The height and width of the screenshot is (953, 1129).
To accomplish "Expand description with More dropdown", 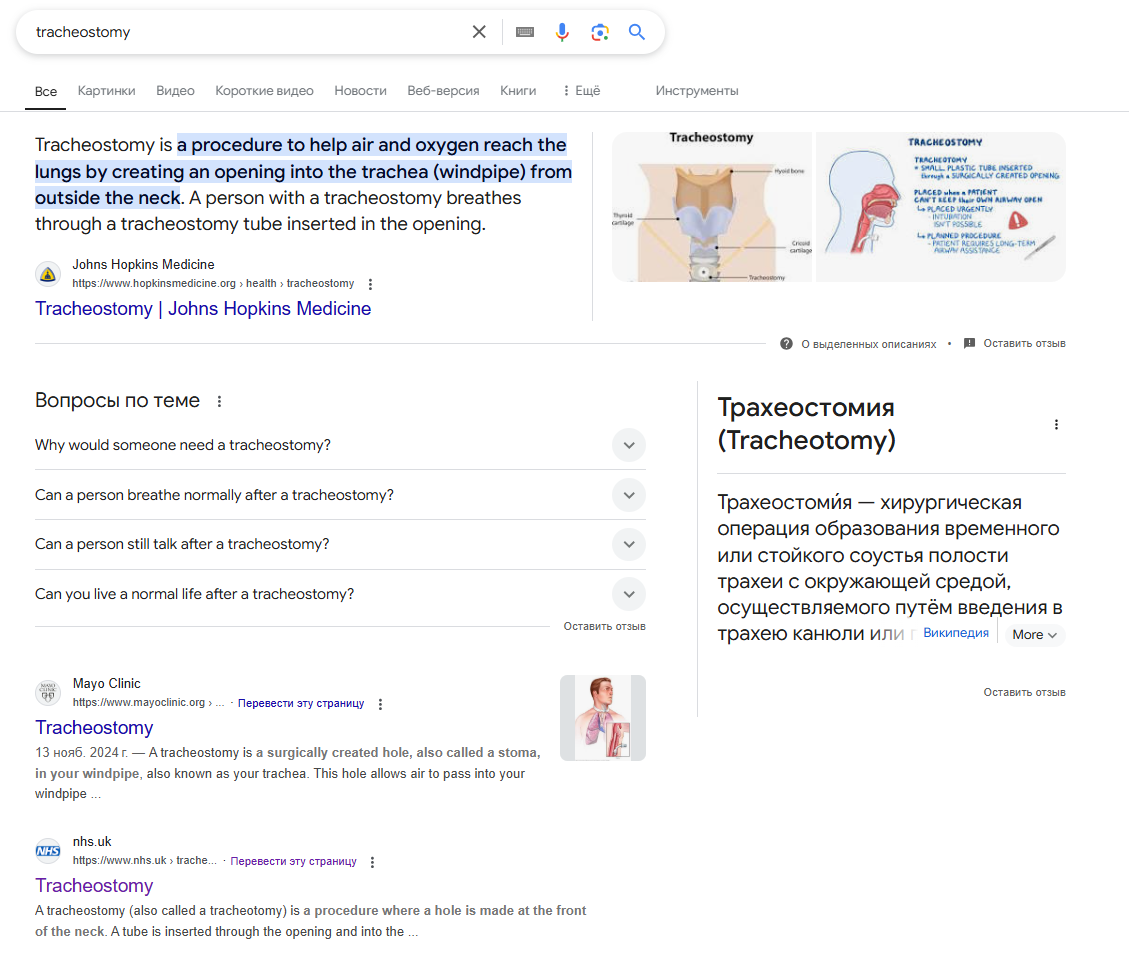I will 1034,635.
